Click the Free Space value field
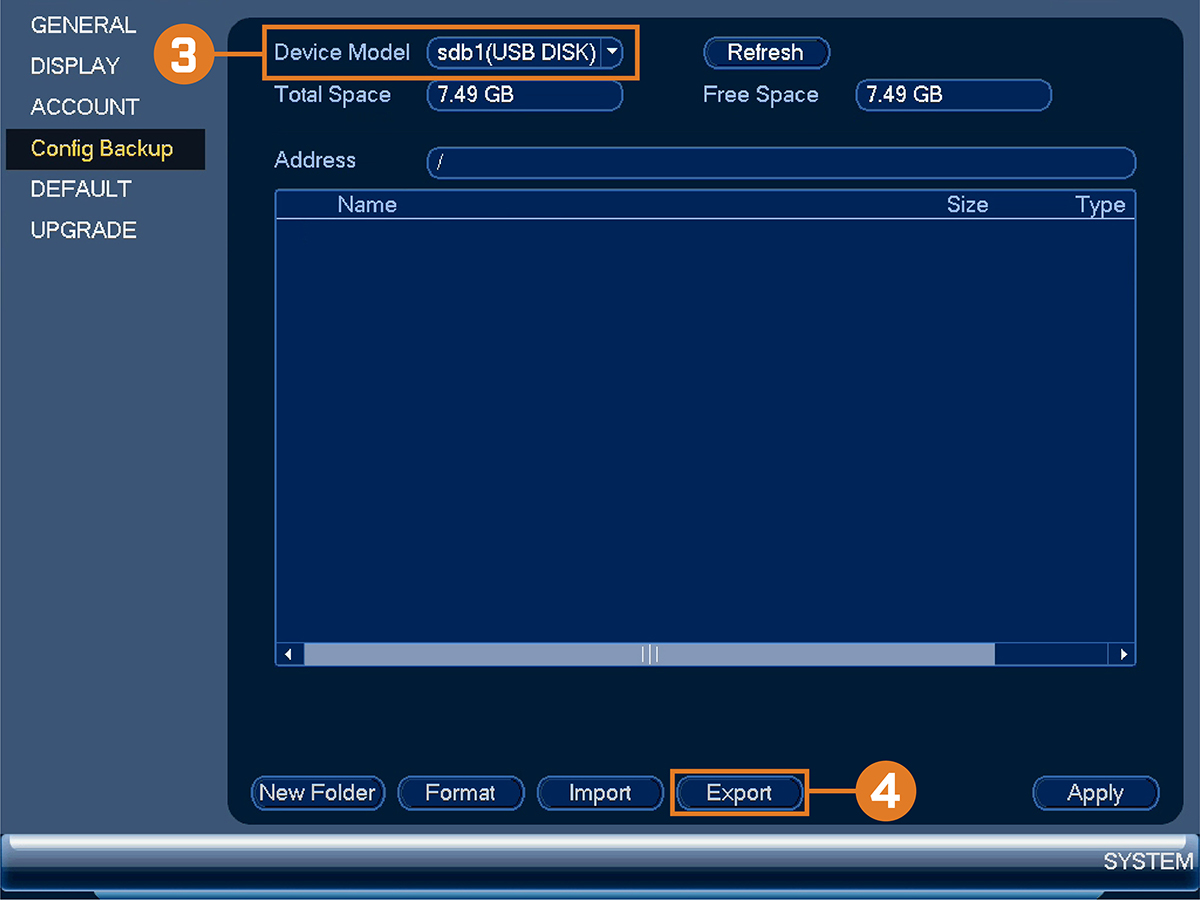 click(x=953, y=95)
